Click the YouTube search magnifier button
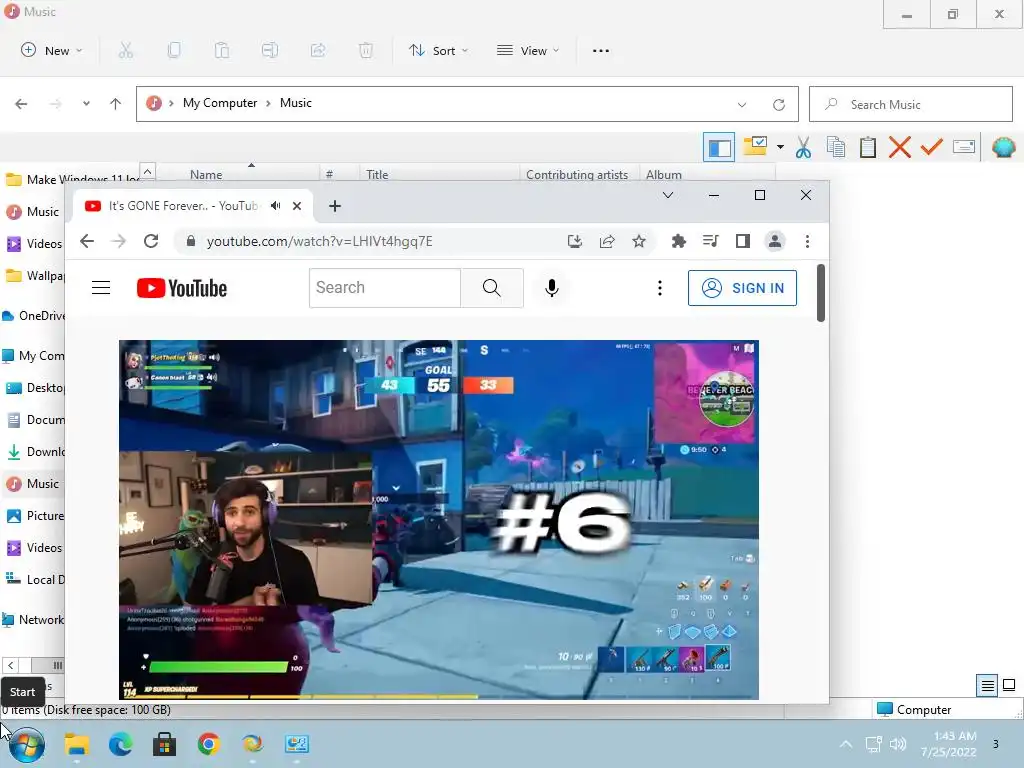 (492, 288)
